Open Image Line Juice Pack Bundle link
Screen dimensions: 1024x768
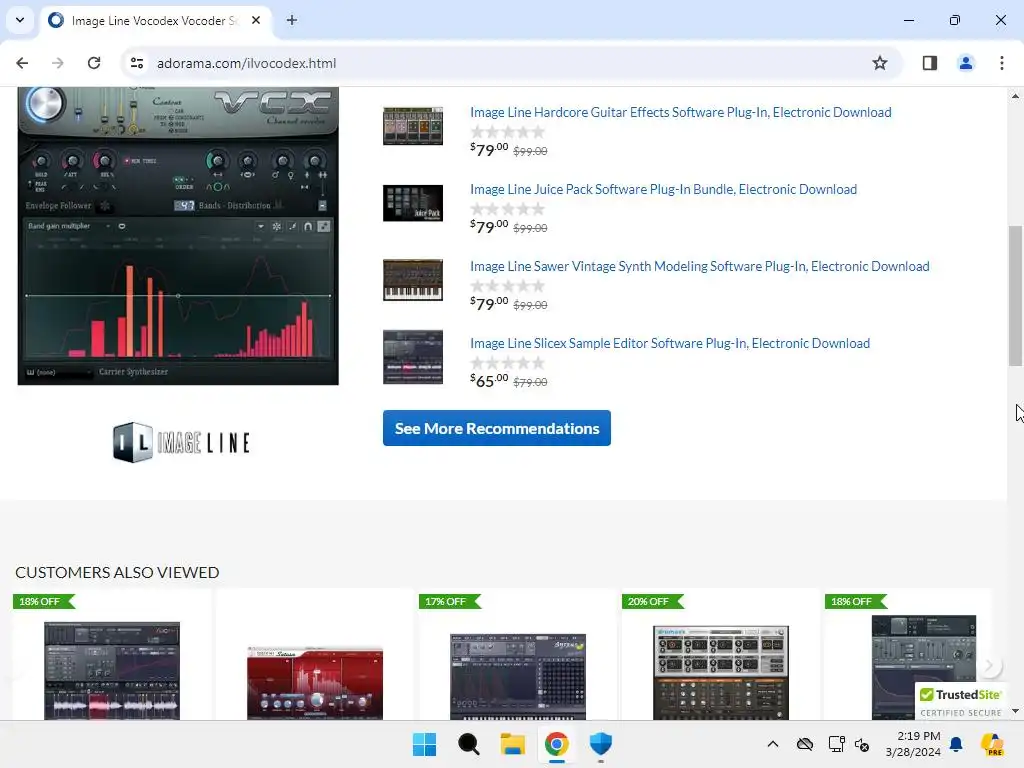(664, 189)
